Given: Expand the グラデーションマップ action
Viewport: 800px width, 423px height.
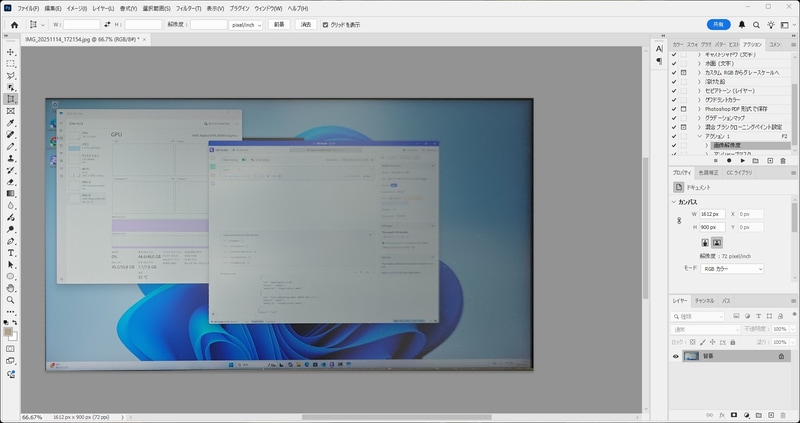Looking at the screenshot, I should coord(699,118).
